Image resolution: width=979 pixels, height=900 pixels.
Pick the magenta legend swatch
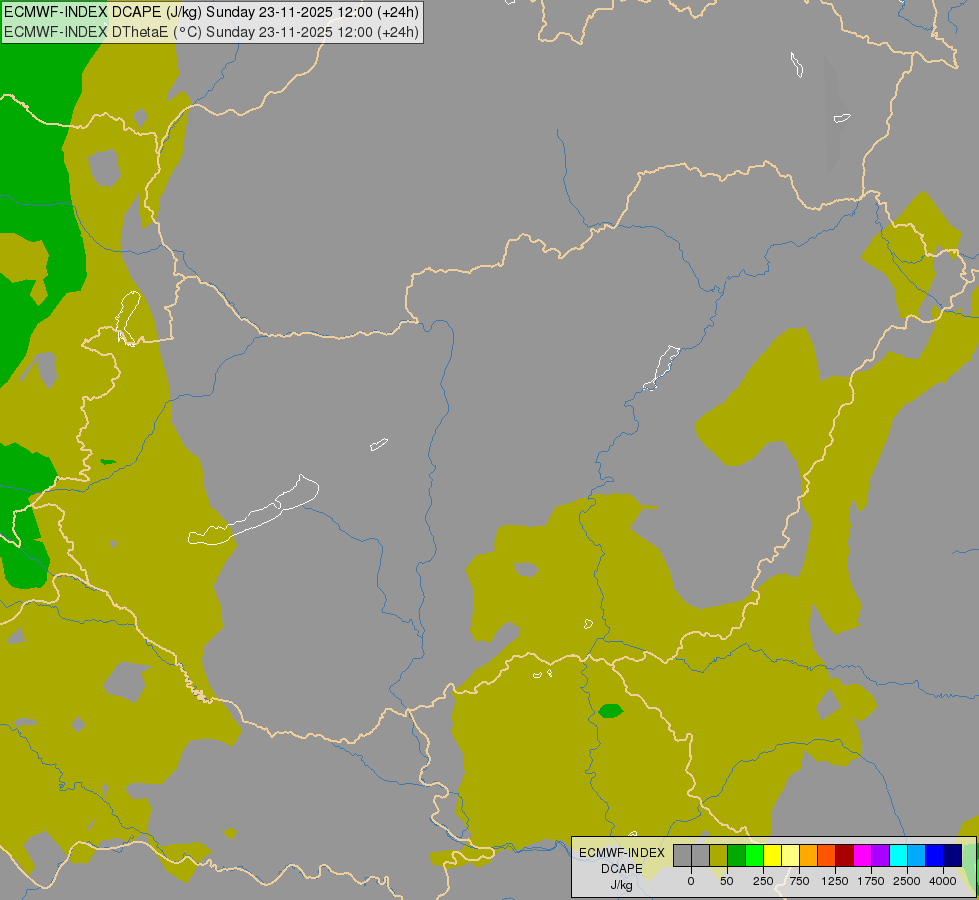pyautogui.click(x=863, y=855)
